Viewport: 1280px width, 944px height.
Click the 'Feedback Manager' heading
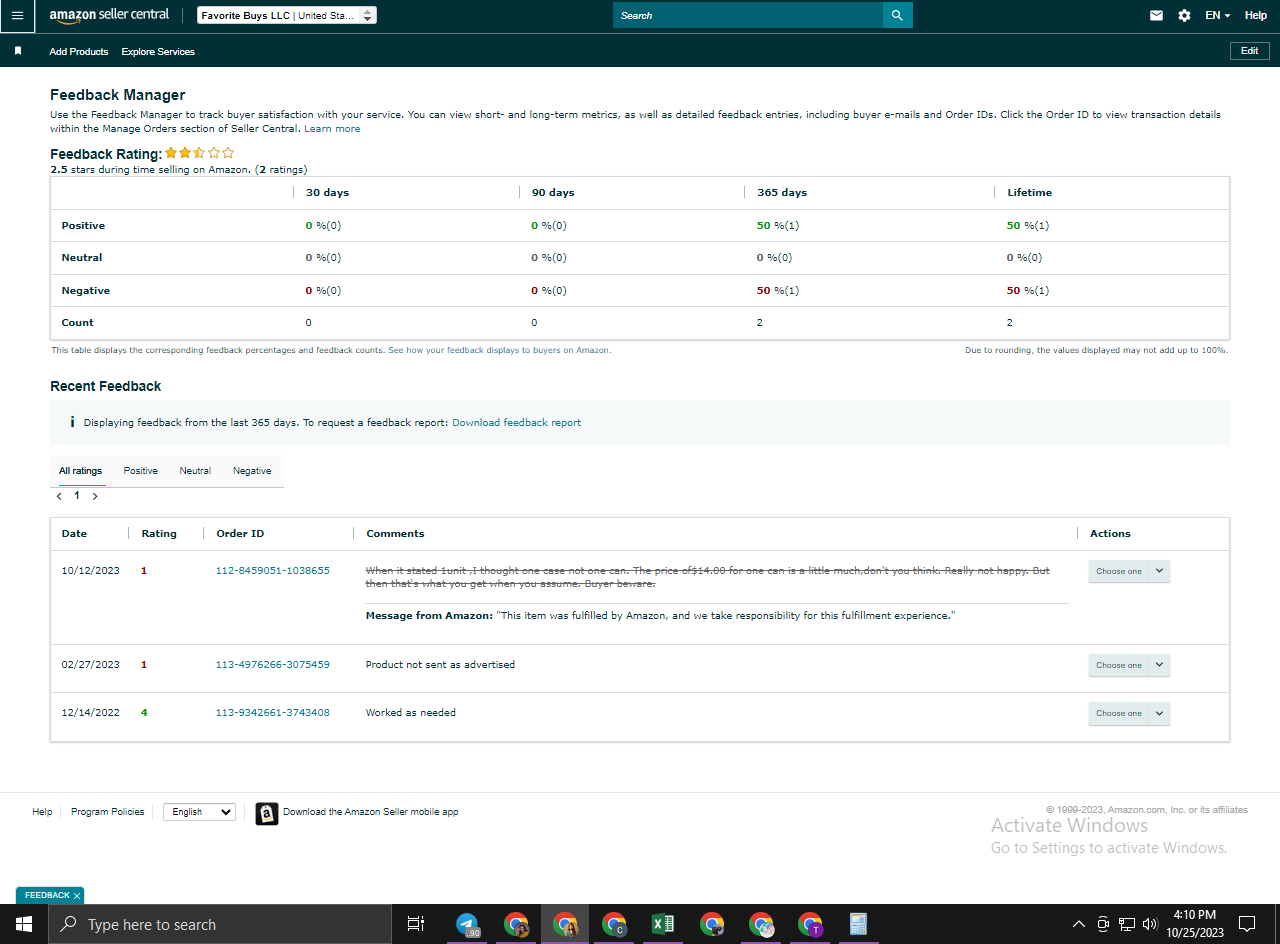[x=118, y=95]
